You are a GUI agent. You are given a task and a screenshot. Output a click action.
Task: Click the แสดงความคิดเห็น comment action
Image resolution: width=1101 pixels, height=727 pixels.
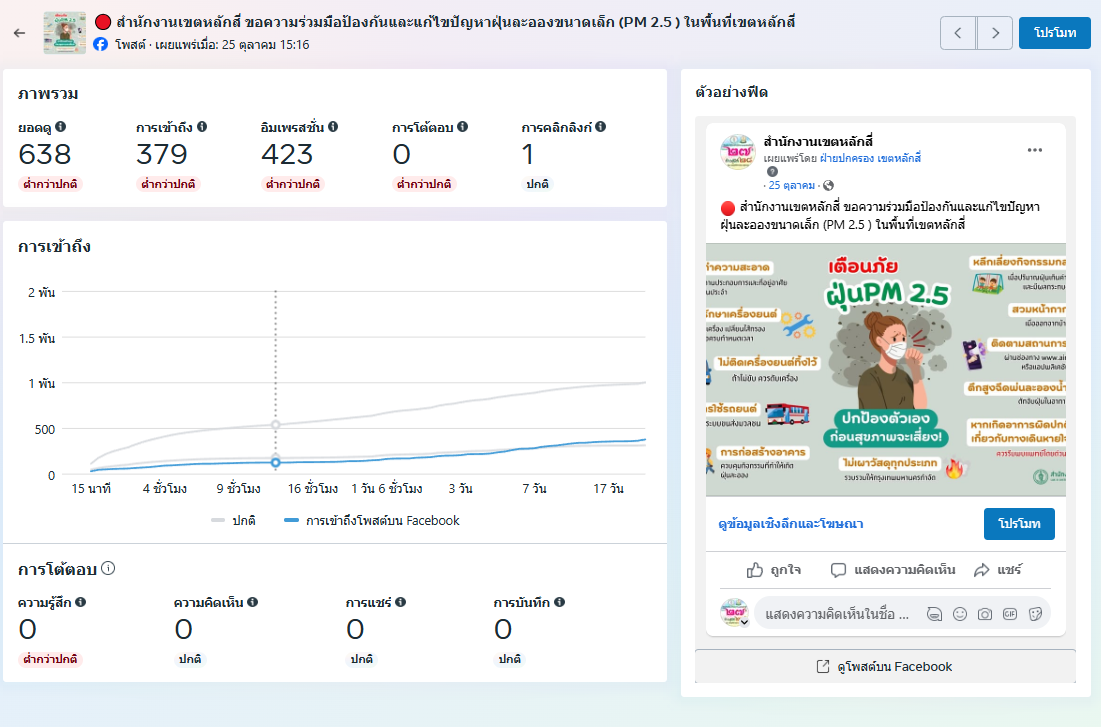coord(893,570)
